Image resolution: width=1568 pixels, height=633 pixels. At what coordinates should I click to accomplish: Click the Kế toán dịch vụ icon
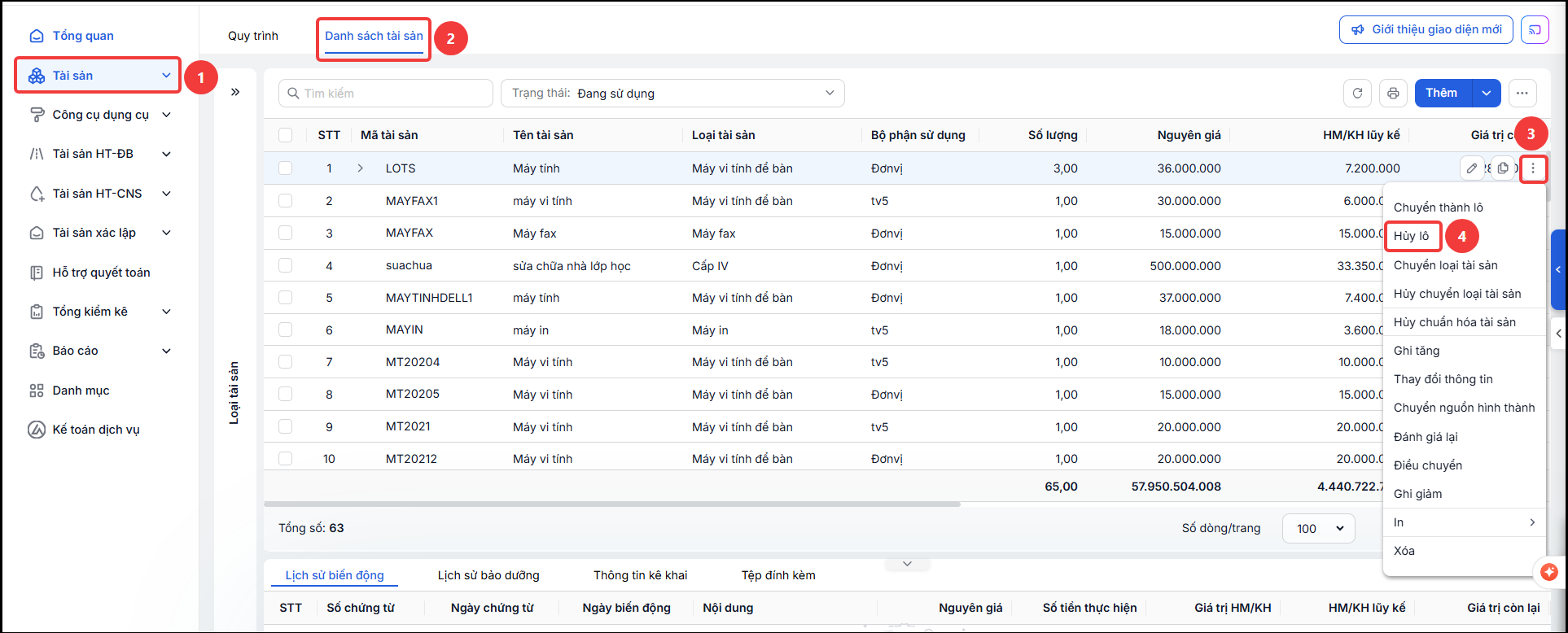point(37,430)
